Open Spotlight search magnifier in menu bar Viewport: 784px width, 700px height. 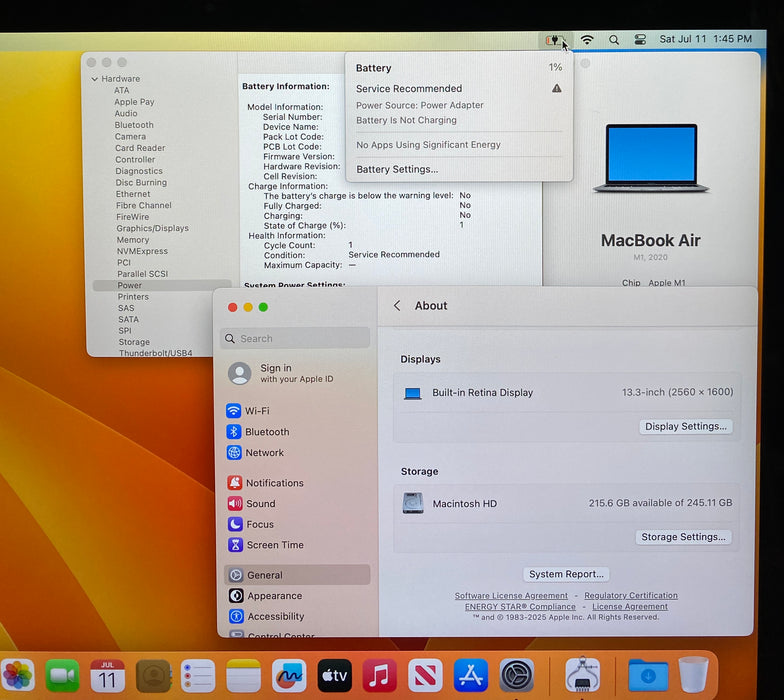(614, 40)
